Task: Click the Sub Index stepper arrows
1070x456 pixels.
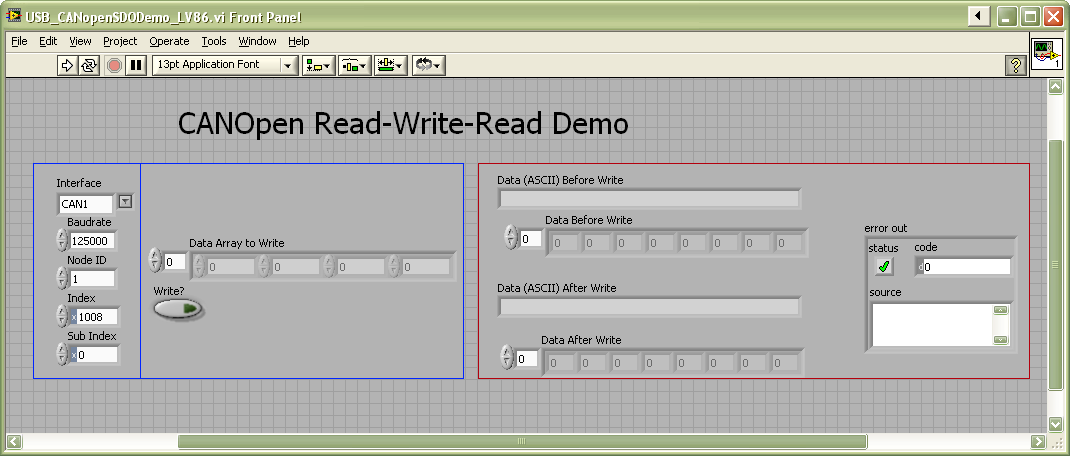Action: pyautogui.click(x=62, y=354)
